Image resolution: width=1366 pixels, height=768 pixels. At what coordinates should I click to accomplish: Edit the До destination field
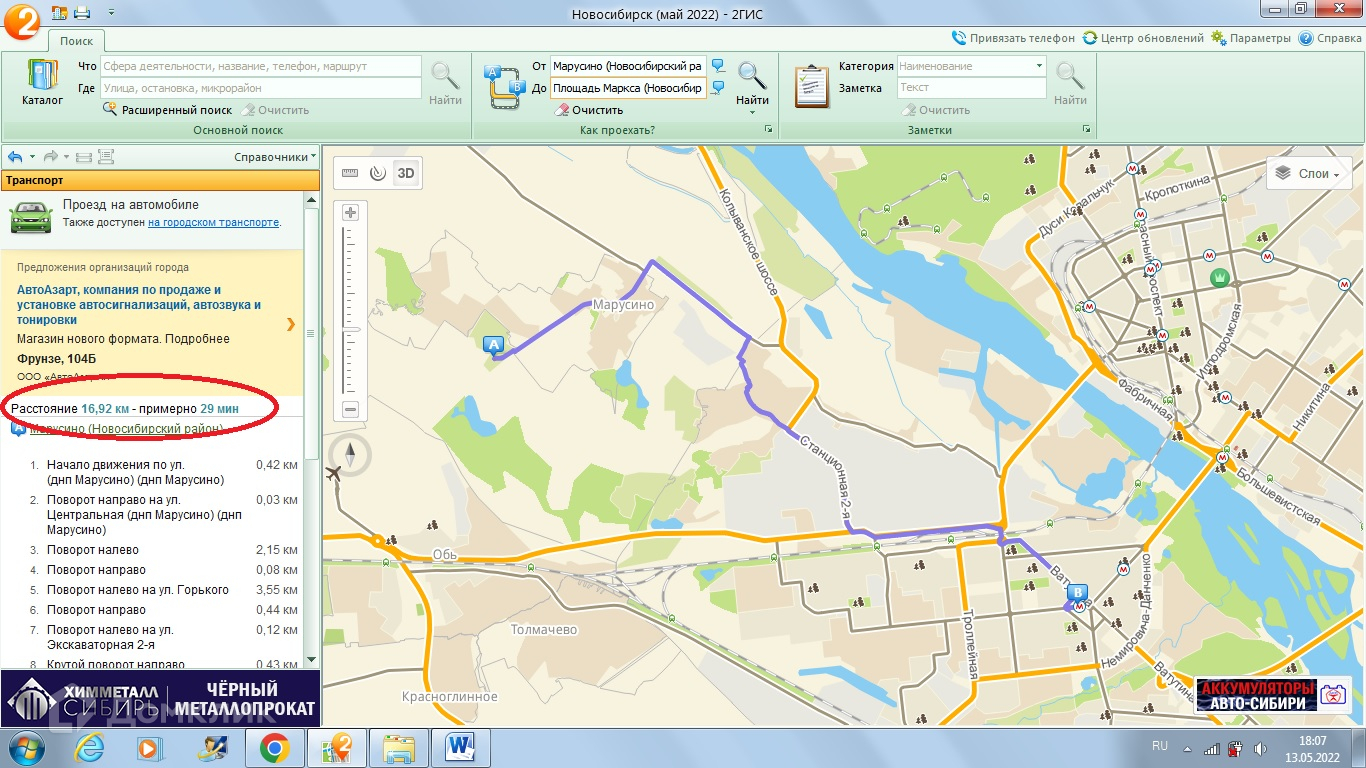point(628,88)
